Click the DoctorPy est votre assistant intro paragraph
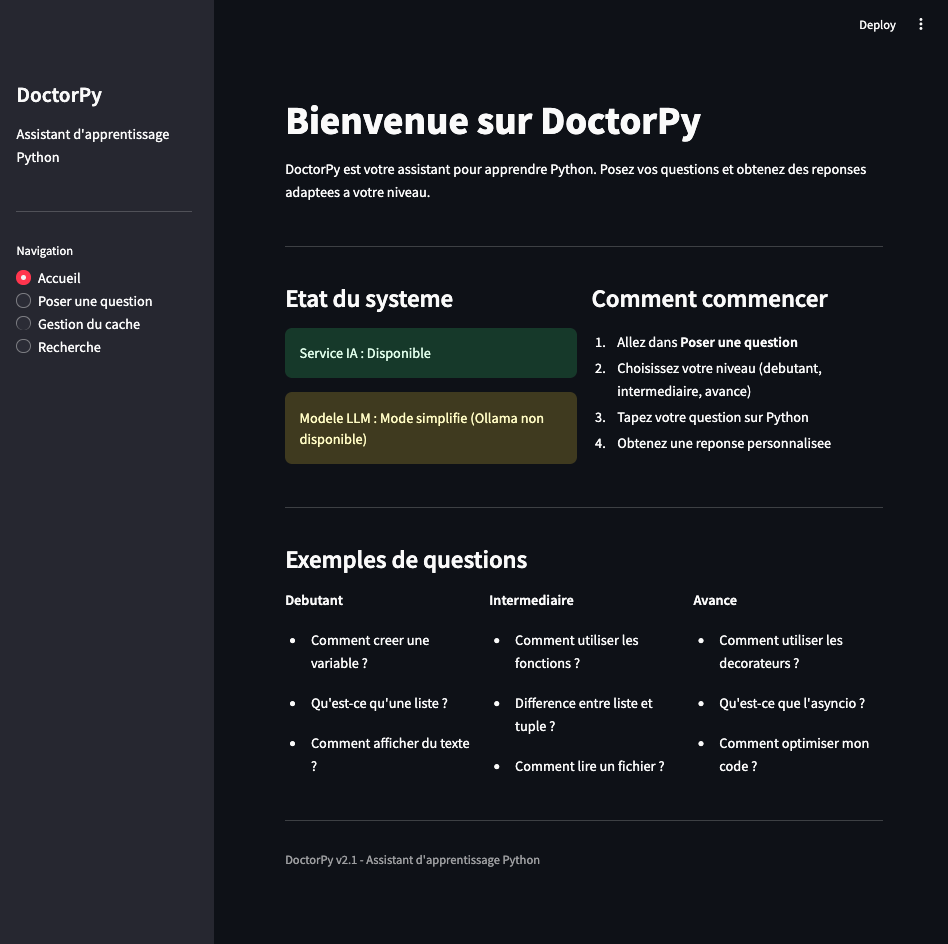948x944 pixels. (x=576, y=181)
